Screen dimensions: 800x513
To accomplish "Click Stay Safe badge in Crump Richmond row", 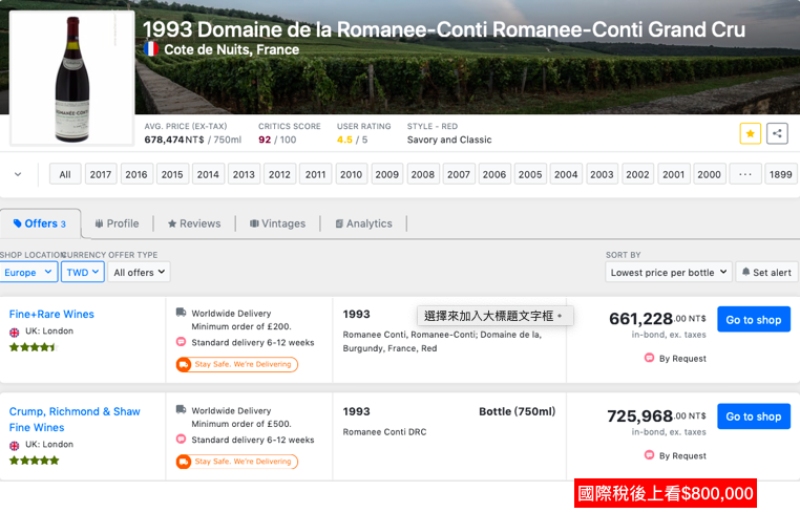I will click(x=237, y=461).
